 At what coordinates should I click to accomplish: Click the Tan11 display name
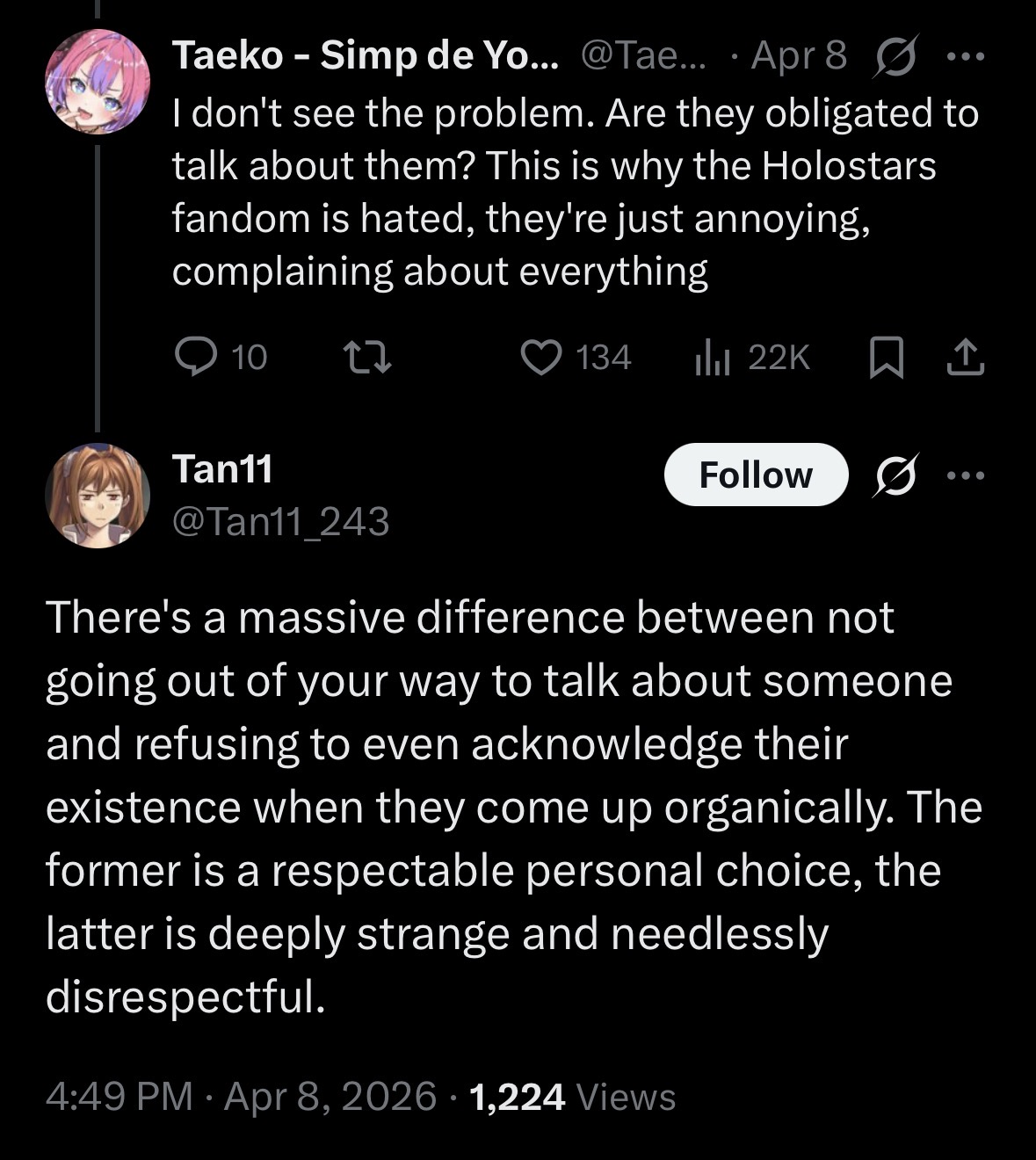tap(222, 468)
